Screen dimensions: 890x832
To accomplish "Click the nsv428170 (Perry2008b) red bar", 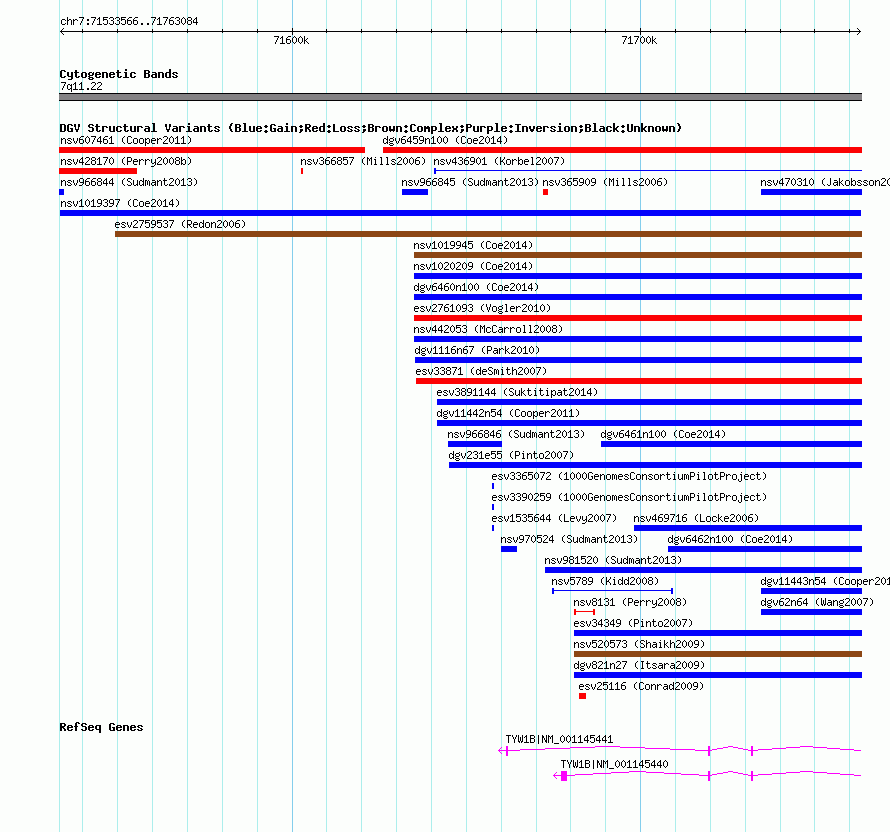I will [x=98, y=171].
